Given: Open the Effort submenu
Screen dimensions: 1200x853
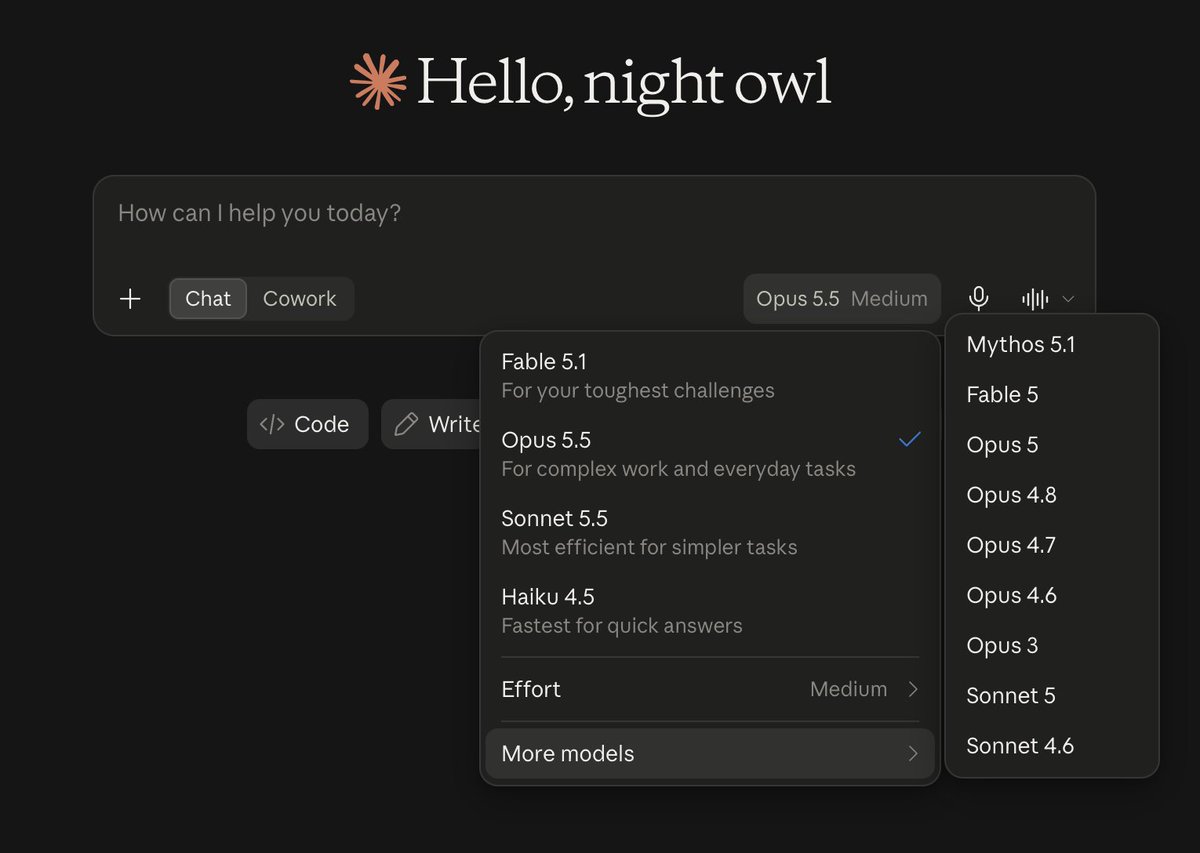Looking at the screenshot, I should click(x=710, y=689).
